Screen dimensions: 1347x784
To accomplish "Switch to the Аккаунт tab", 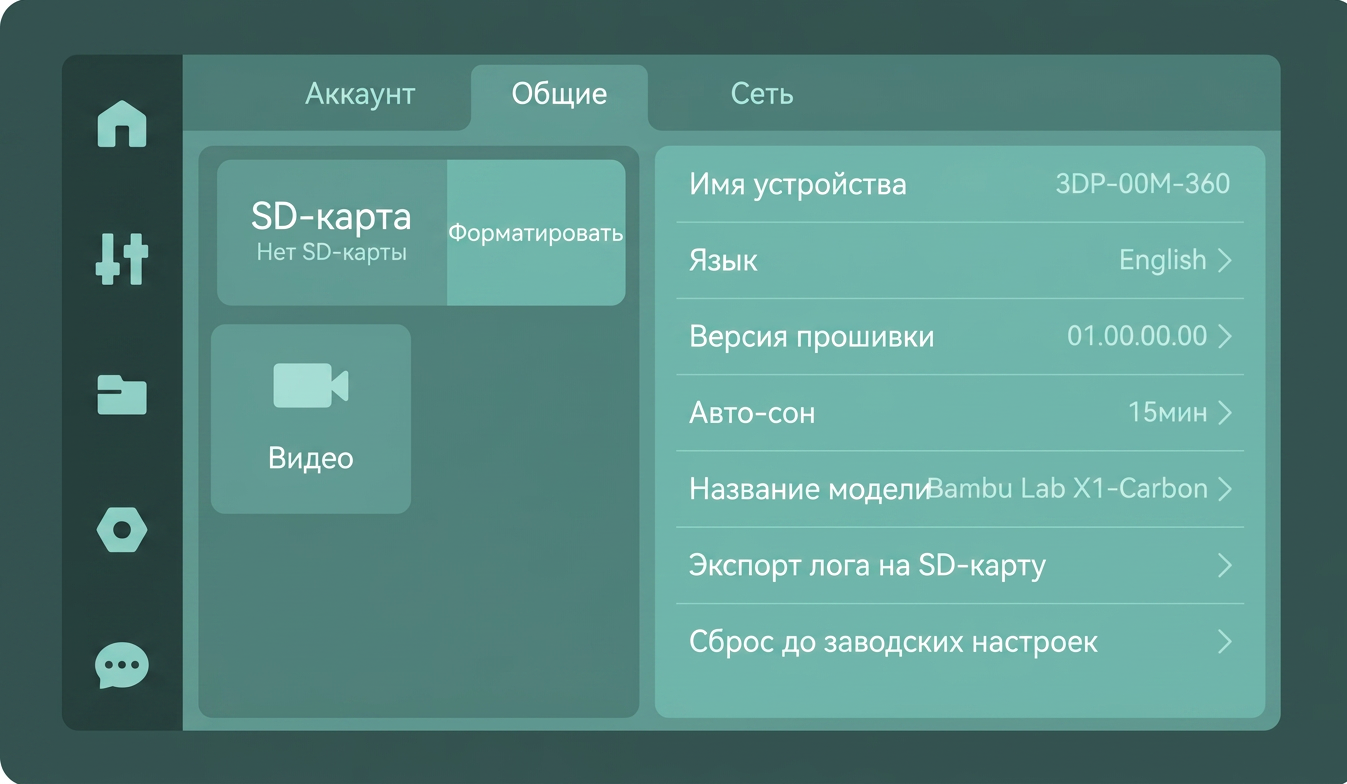I will tap(360, 94).
